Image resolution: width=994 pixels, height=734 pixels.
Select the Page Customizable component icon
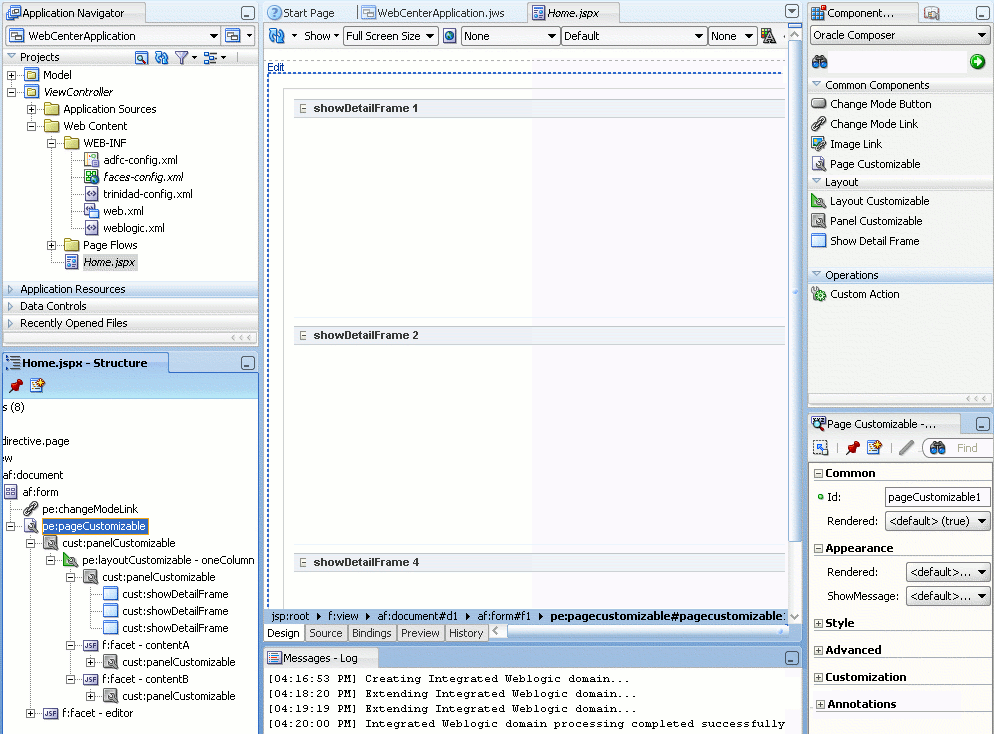(818, 164)
